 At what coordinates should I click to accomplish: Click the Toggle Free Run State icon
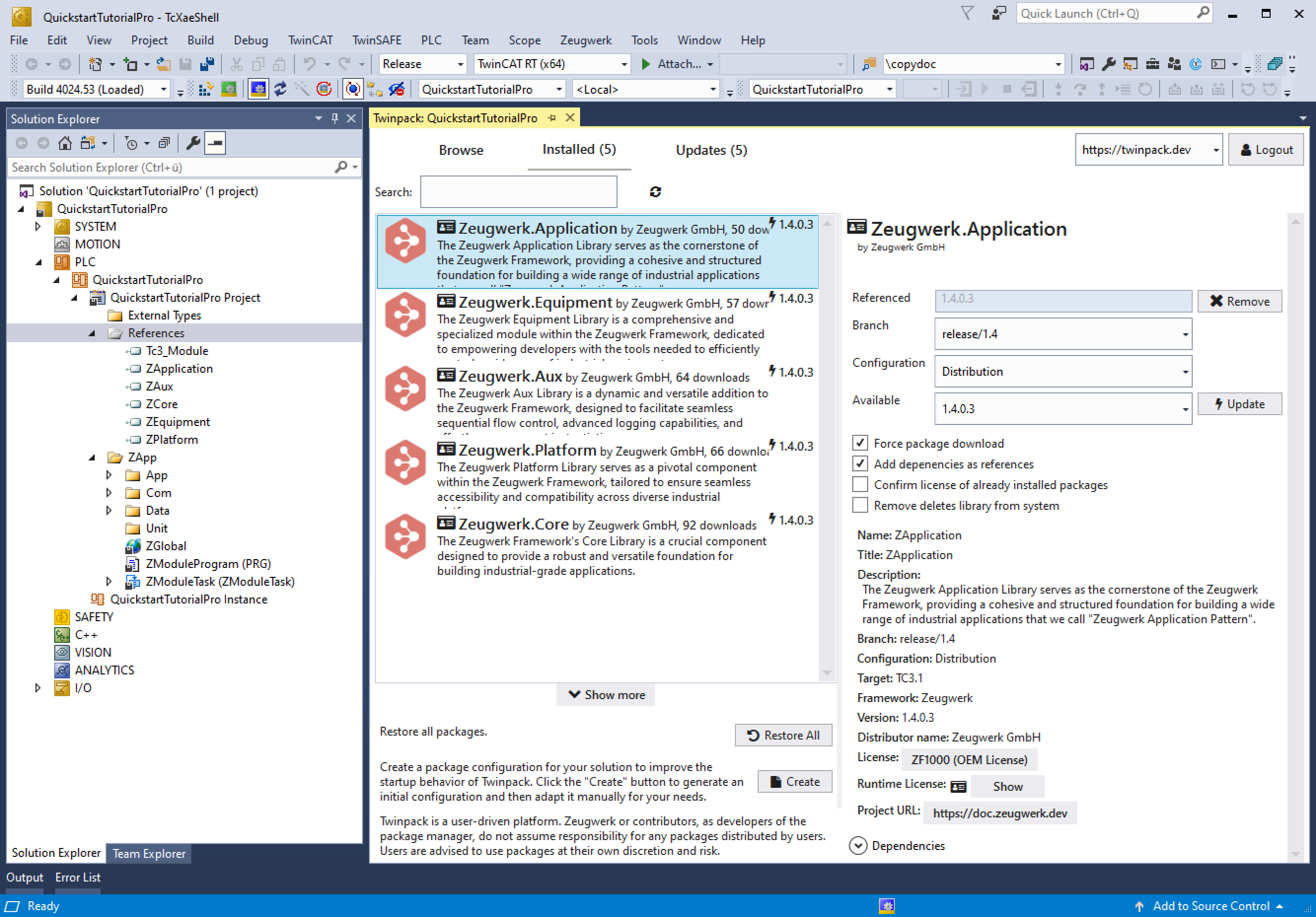tap(325, 89)
